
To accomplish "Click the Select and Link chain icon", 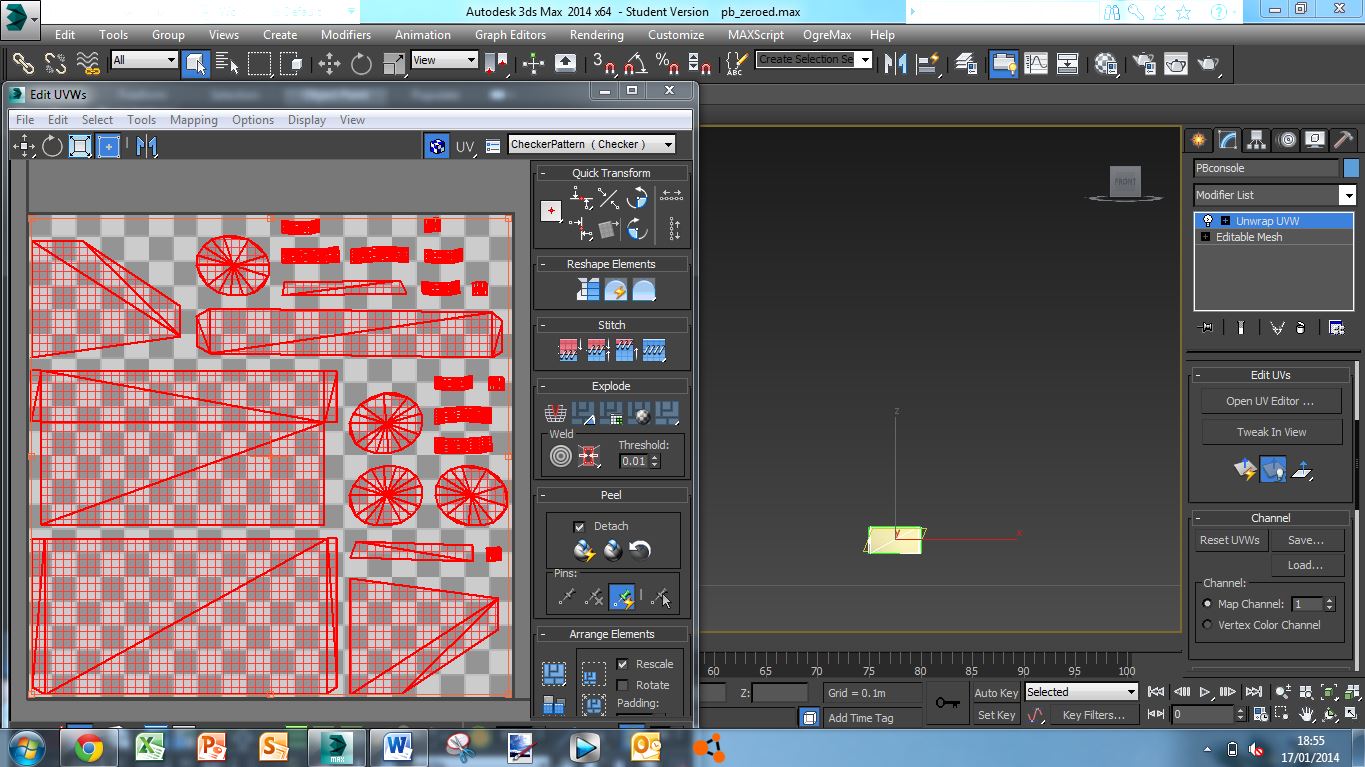I will click(23, 62).
